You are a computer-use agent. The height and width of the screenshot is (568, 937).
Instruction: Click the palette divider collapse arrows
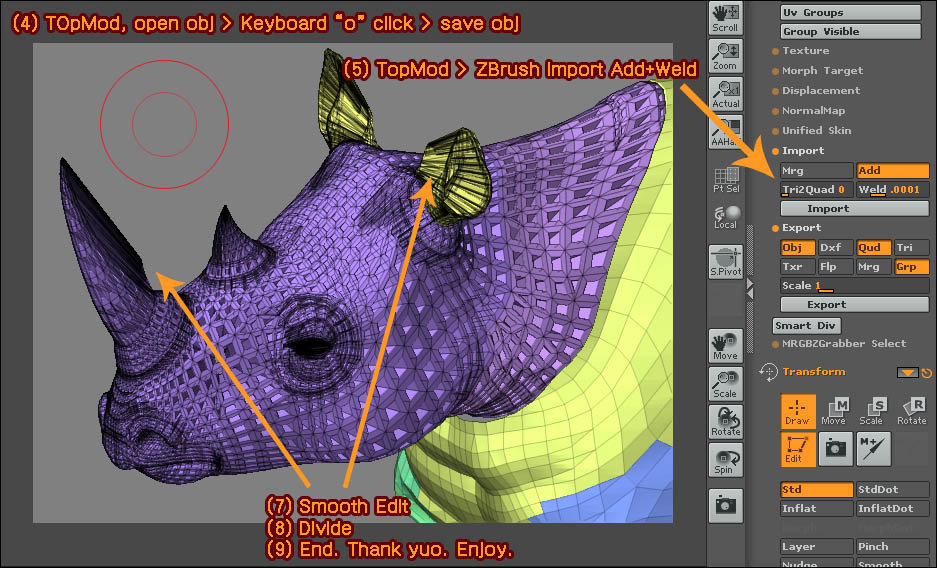[750, 288]
